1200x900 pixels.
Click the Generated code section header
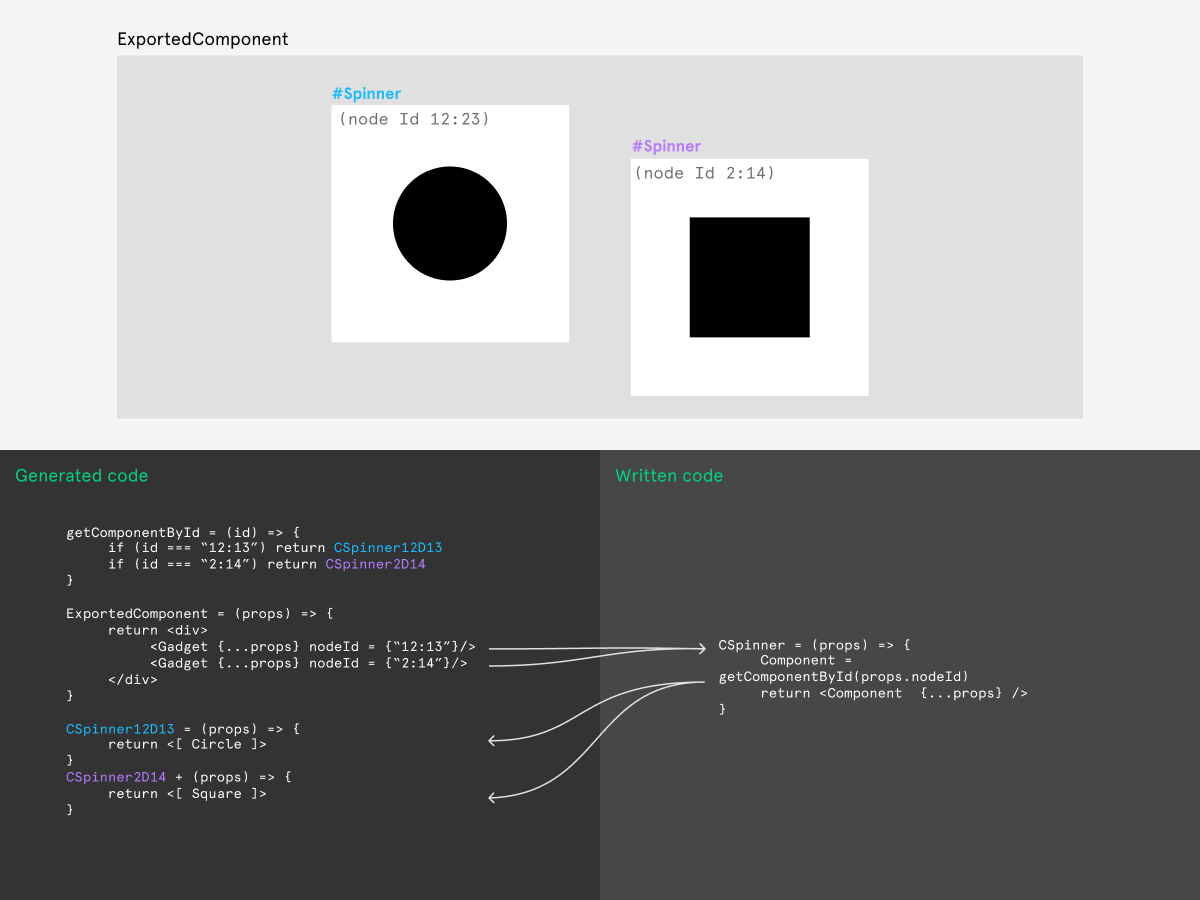[x=81, y=475]
